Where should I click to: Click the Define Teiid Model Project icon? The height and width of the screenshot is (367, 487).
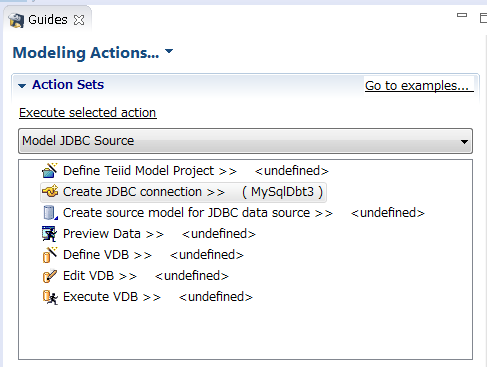tap(50, 170)
